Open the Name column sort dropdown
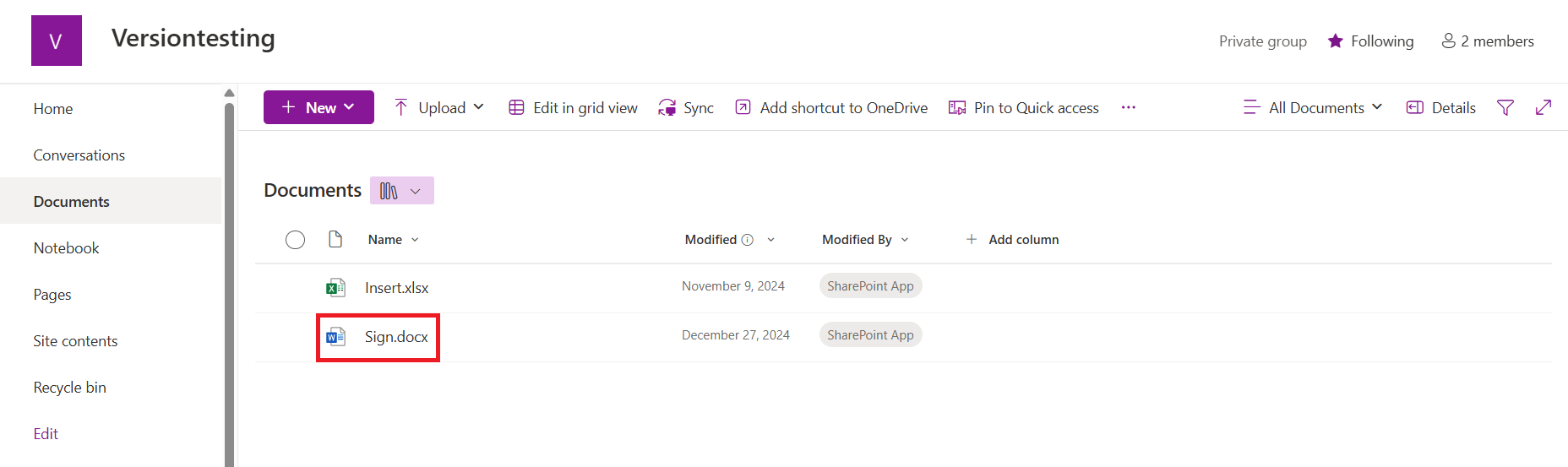1568x467 pixels. pyautogui.click(x=415, y=240)
